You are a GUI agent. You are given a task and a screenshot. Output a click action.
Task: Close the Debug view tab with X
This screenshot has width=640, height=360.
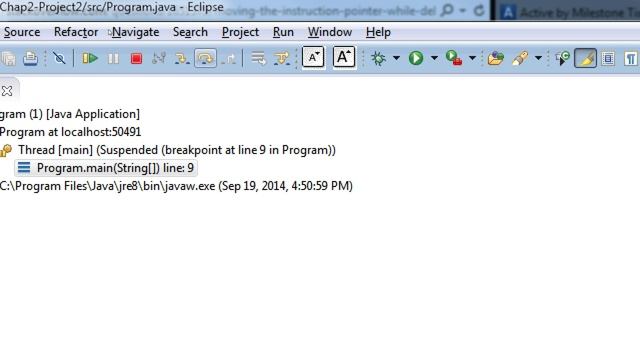[x=7, y=91]
